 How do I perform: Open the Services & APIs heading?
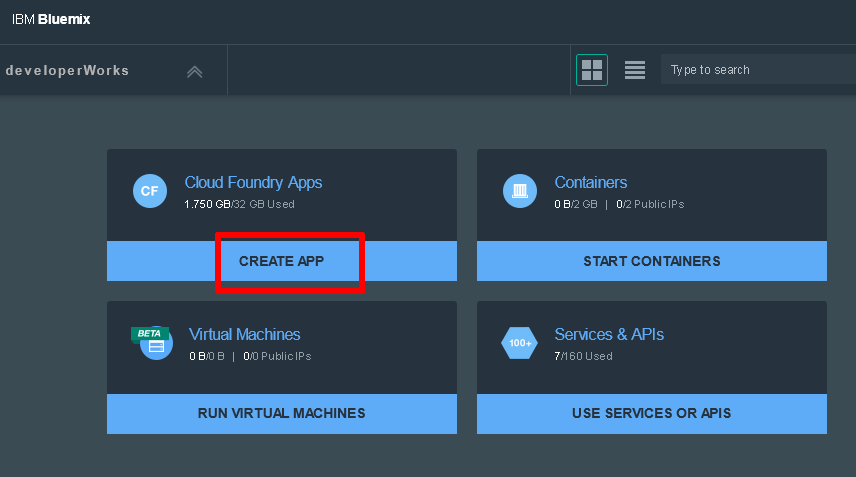click(x=608, y=334)
